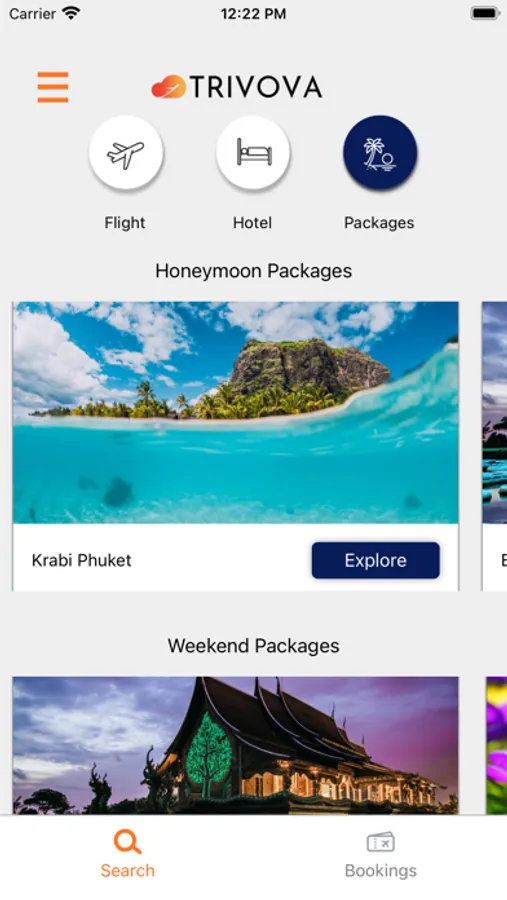Screen dimensions: 507x900
Task: Tap the Wi-Fi status icon
Action: point(71,13)
